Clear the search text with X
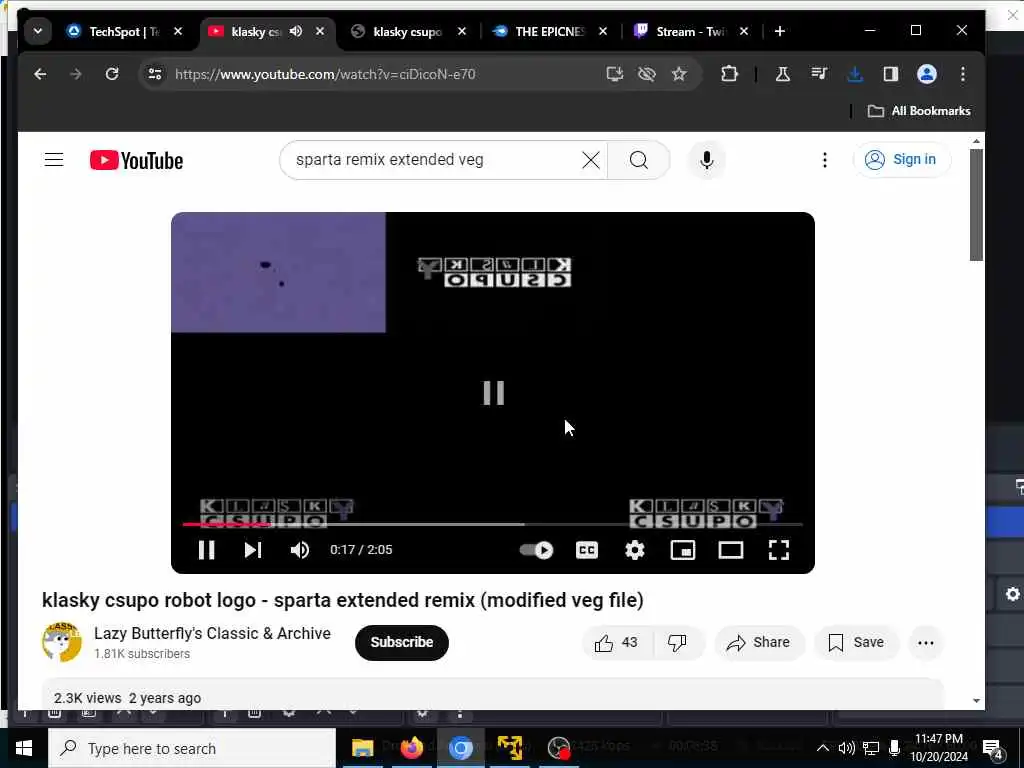 [x=590, y=160]
